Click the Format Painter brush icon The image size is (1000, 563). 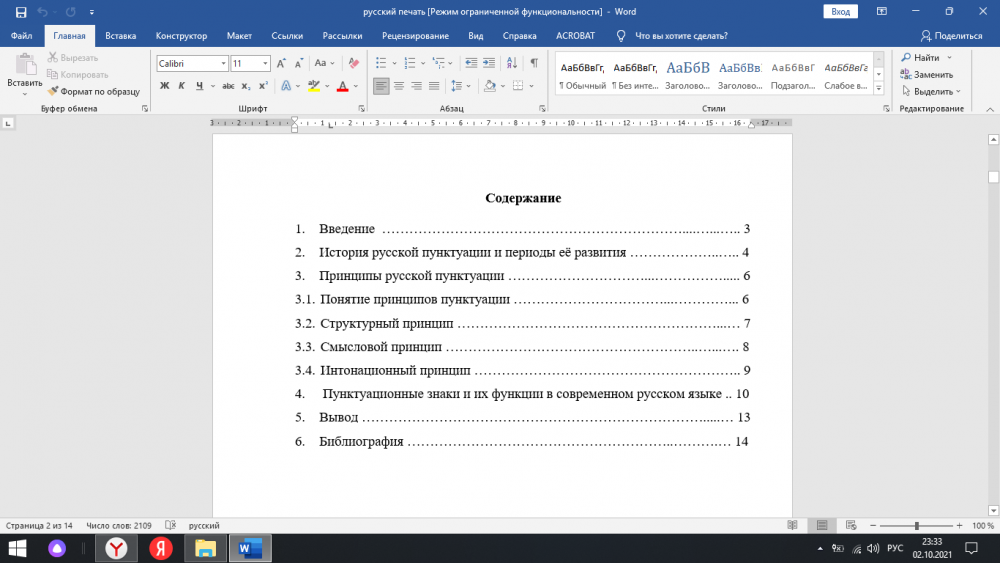[x=54, y=91]
